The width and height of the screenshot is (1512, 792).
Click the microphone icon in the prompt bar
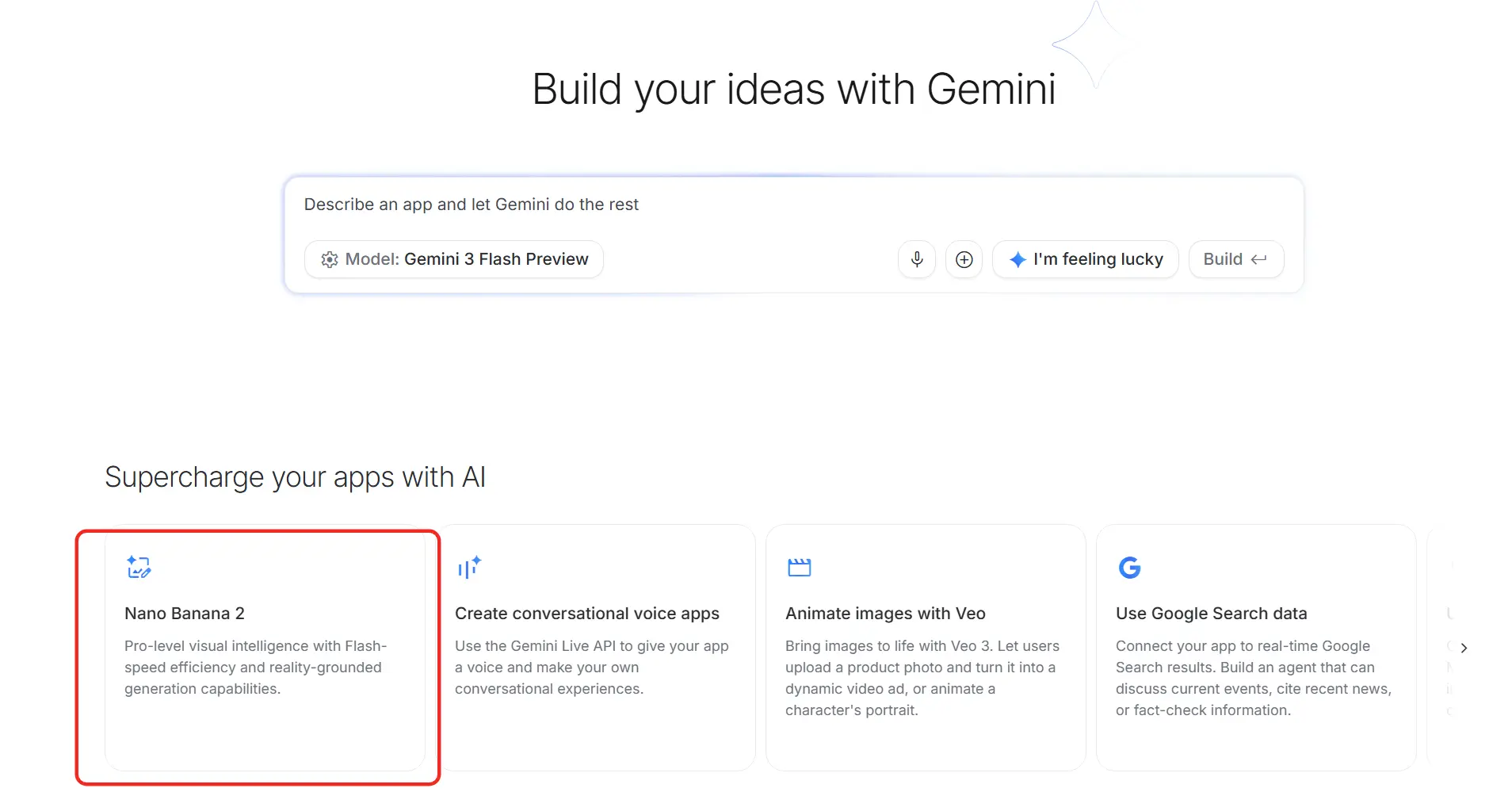pyautogui.click(x=916, y=259)
